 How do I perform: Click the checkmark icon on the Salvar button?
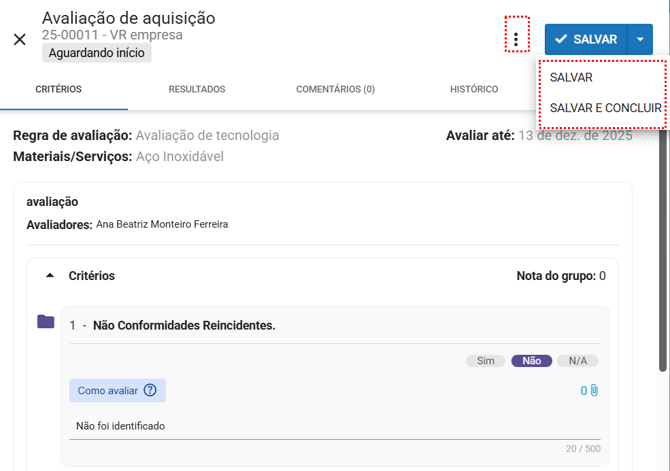(x=561, y=39)
